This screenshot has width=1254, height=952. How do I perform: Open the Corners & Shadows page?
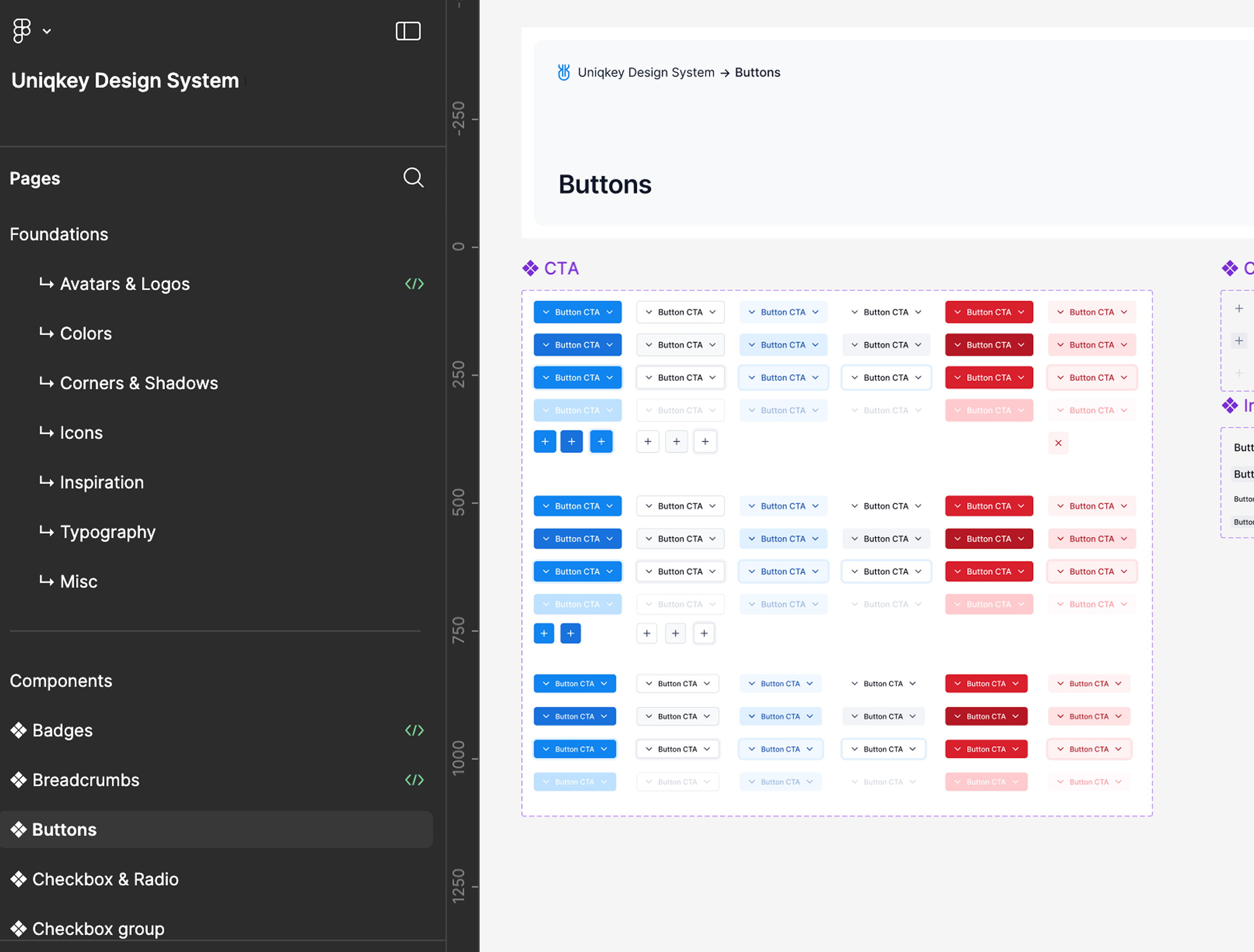coord(139,384)
